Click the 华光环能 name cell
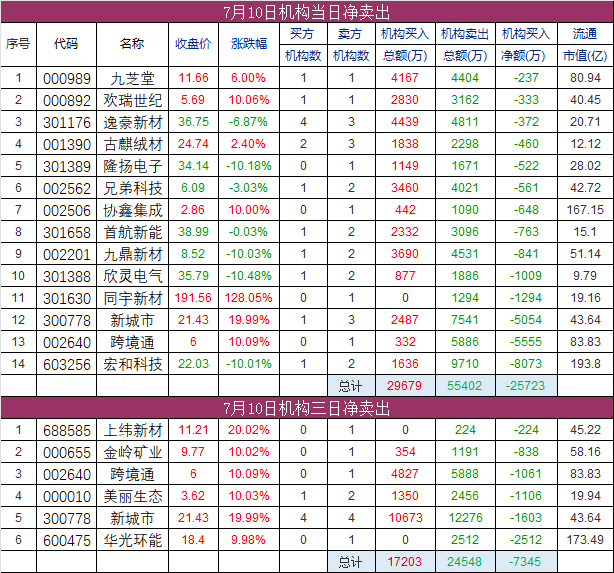The image size is (614, 573). pyautogui.click(x=133, y=540)
